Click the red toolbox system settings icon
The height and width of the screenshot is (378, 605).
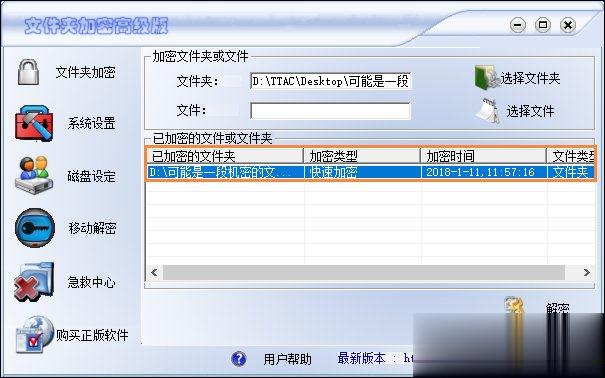(x=34, y=123)
